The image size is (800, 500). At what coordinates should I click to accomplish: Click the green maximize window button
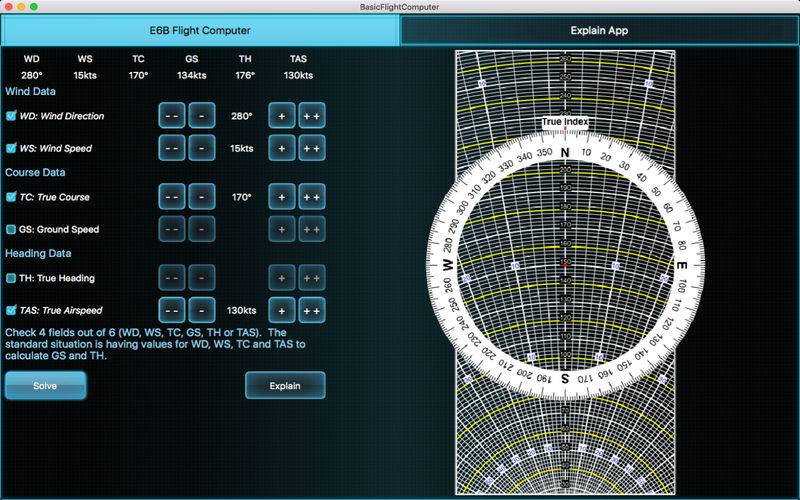[34, 7]
